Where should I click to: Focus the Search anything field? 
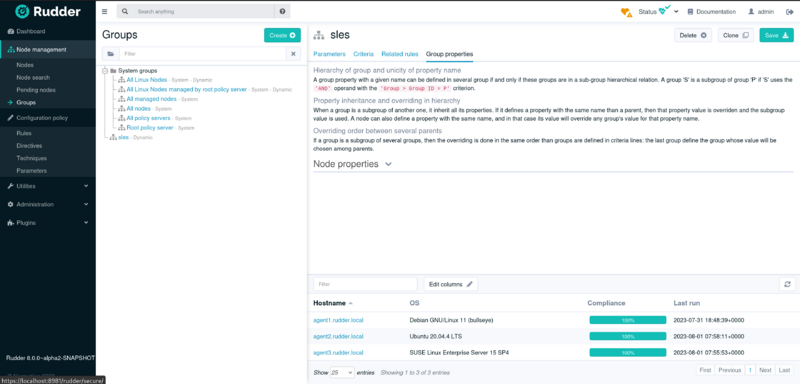(204, 11)
